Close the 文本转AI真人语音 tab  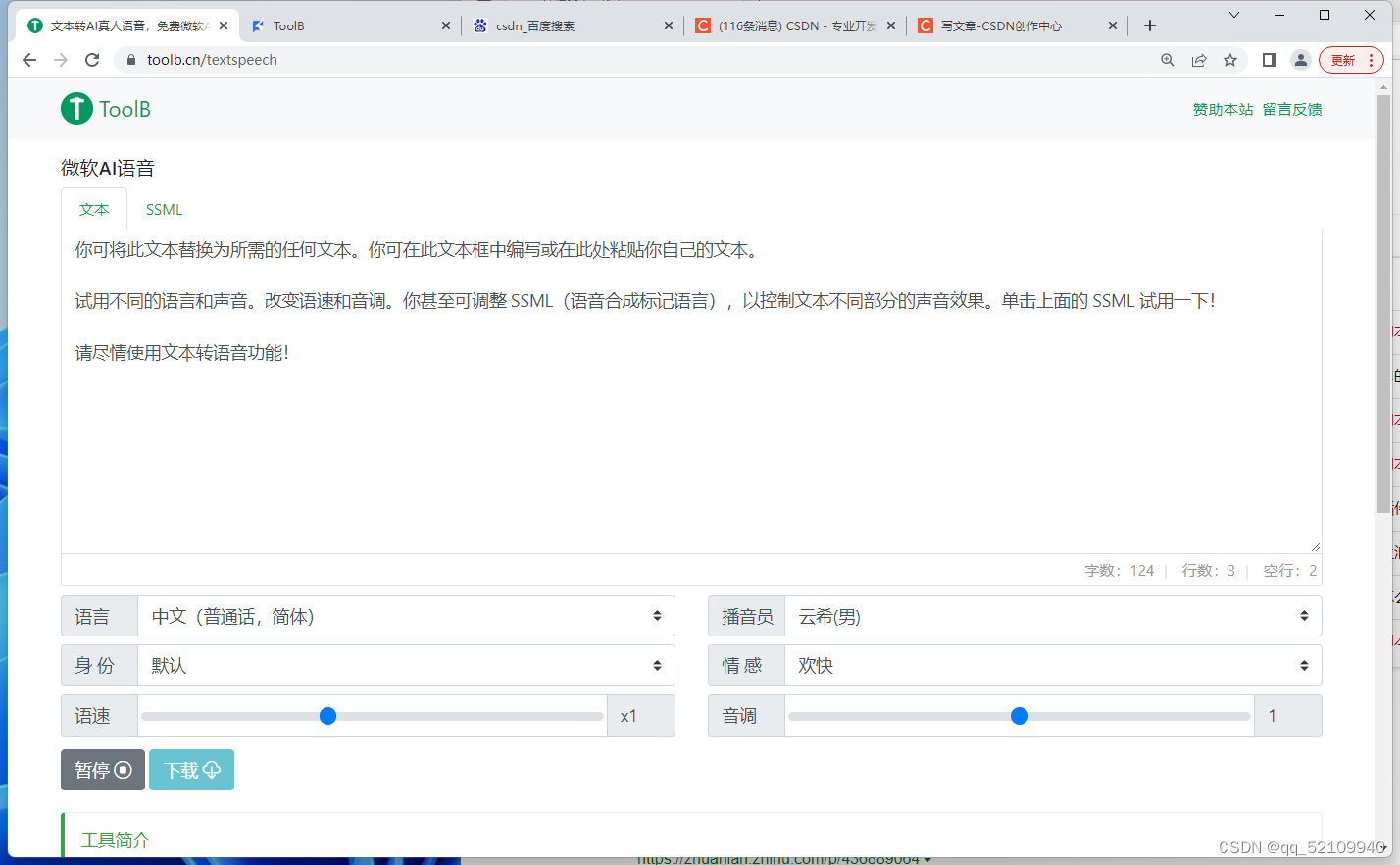coord(224,25)
